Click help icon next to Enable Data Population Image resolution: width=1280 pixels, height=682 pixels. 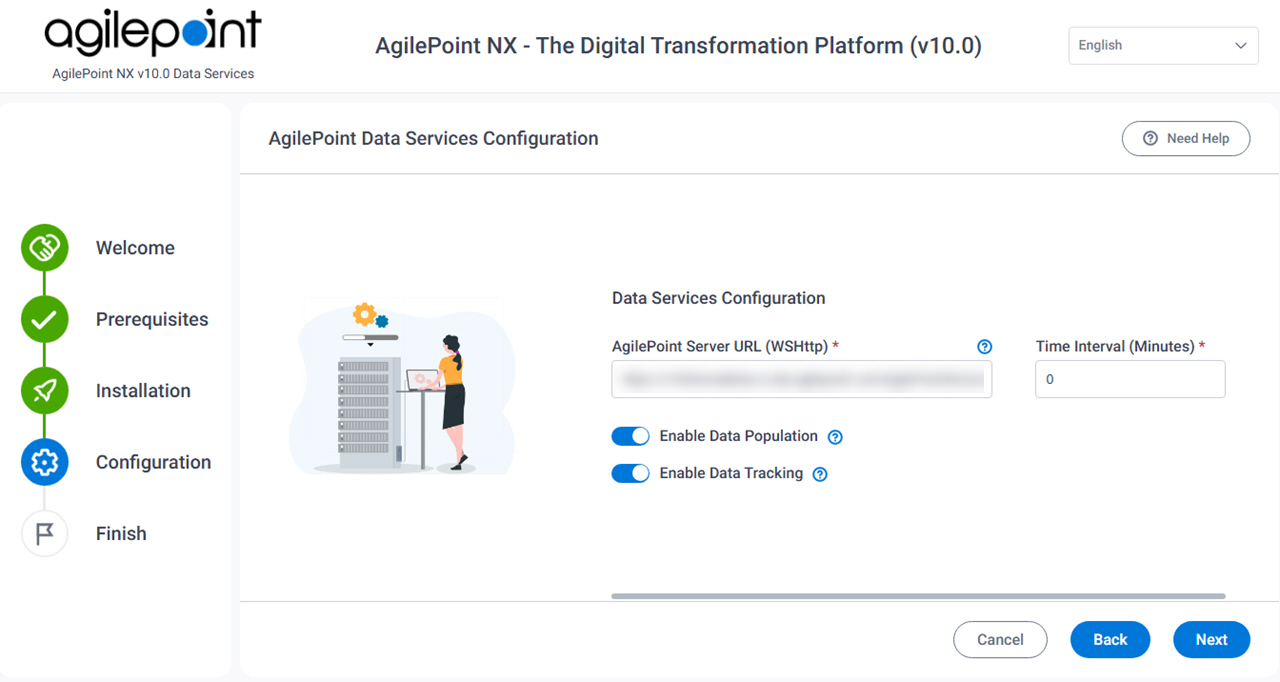pyautogui.click(x=836, y=437)
